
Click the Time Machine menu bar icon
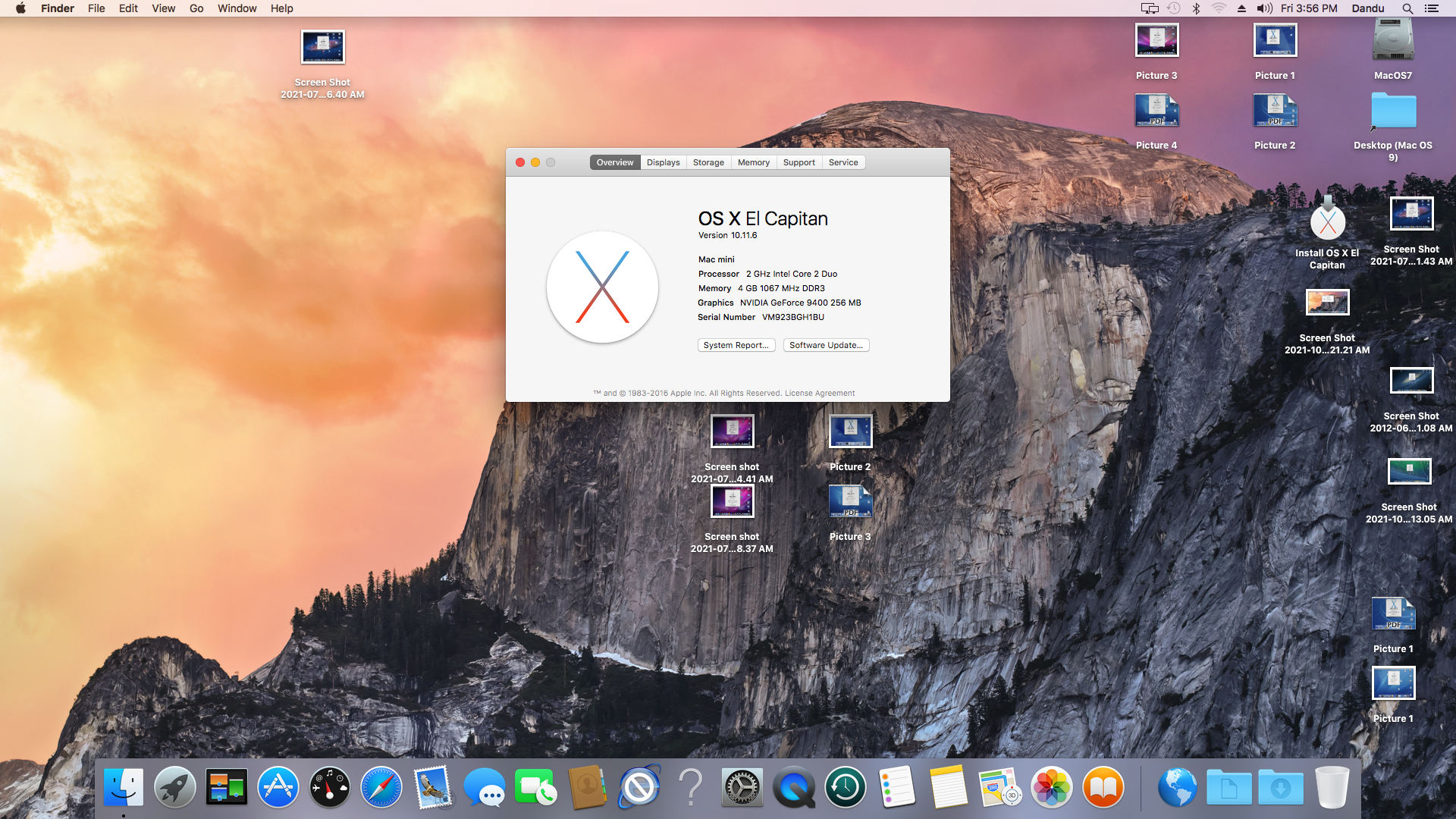(1173, 8)
